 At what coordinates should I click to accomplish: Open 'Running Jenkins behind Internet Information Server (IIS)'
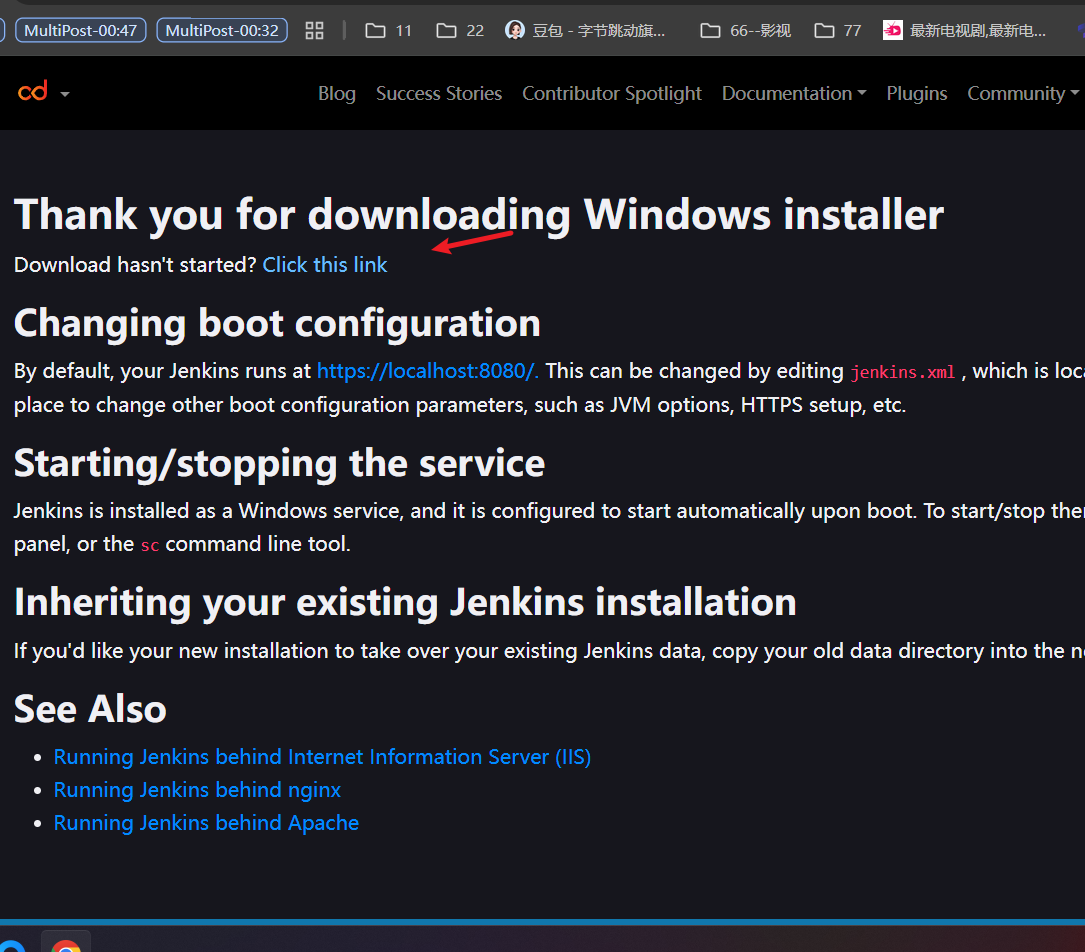point(322,757)
